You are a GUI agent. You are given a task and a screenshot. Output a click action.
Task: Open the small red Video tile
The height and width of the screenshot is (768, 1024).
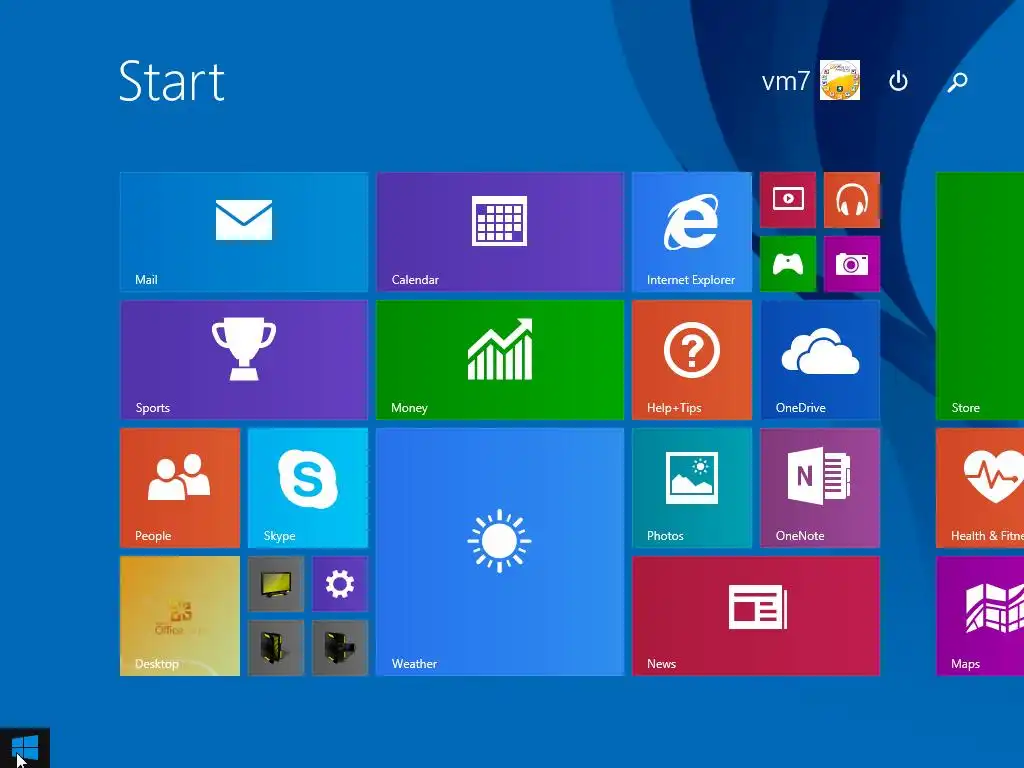point(788,200)
